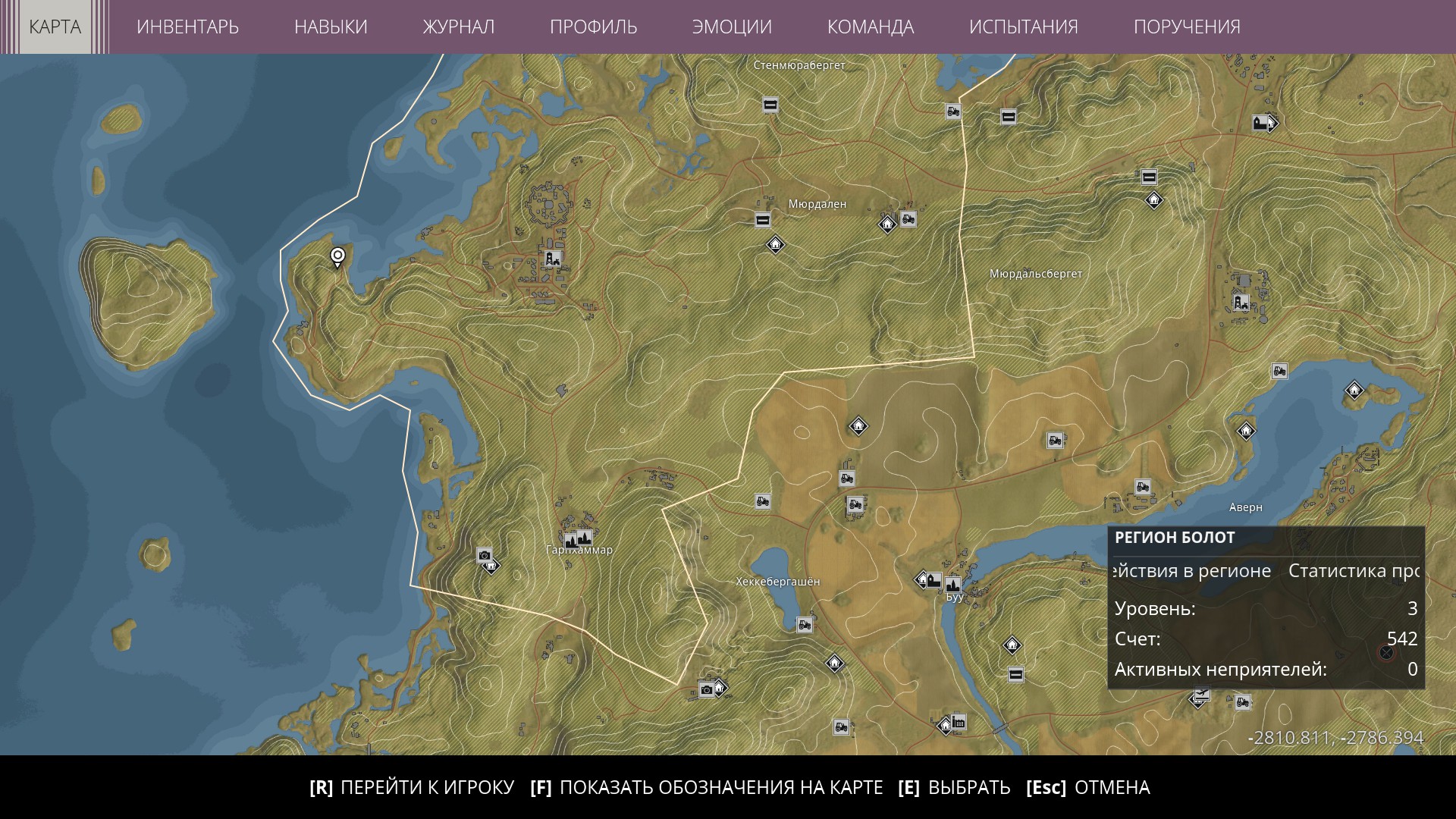Go to the ЖУРНАЛ tab
The image size is (1456, 819).
(459, 27)
